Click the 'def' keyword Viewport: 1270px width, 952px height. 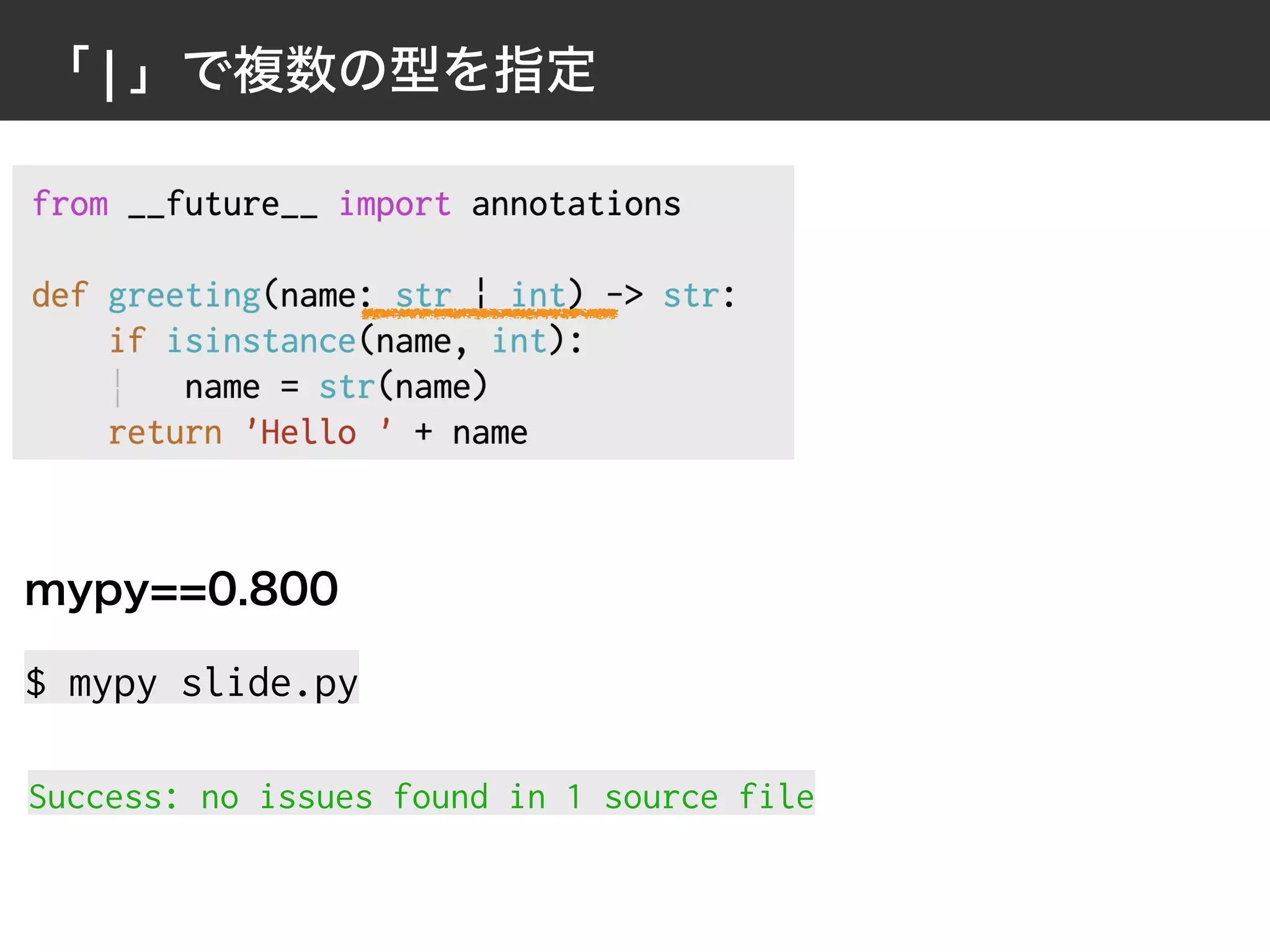[x=60, y=294]
